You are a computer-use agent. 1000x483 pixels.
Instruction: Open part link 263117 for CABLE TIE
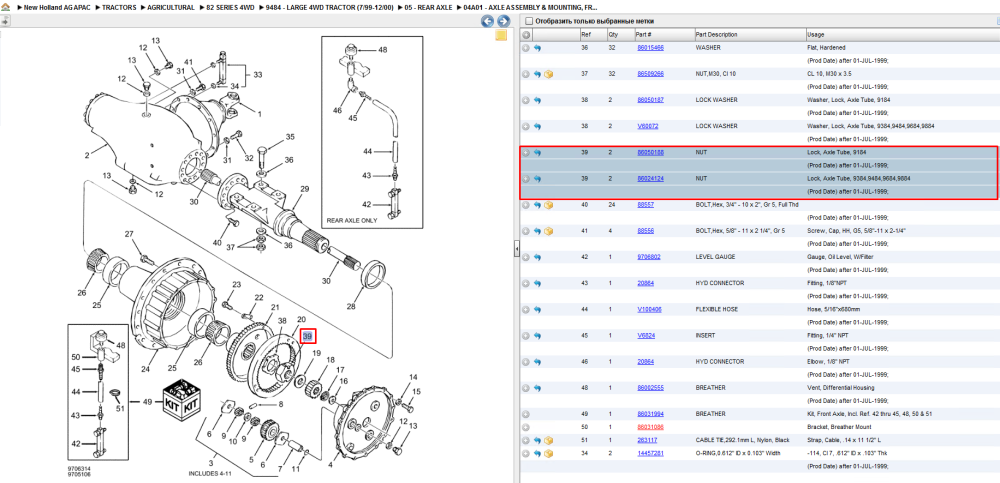pos(648,440)
